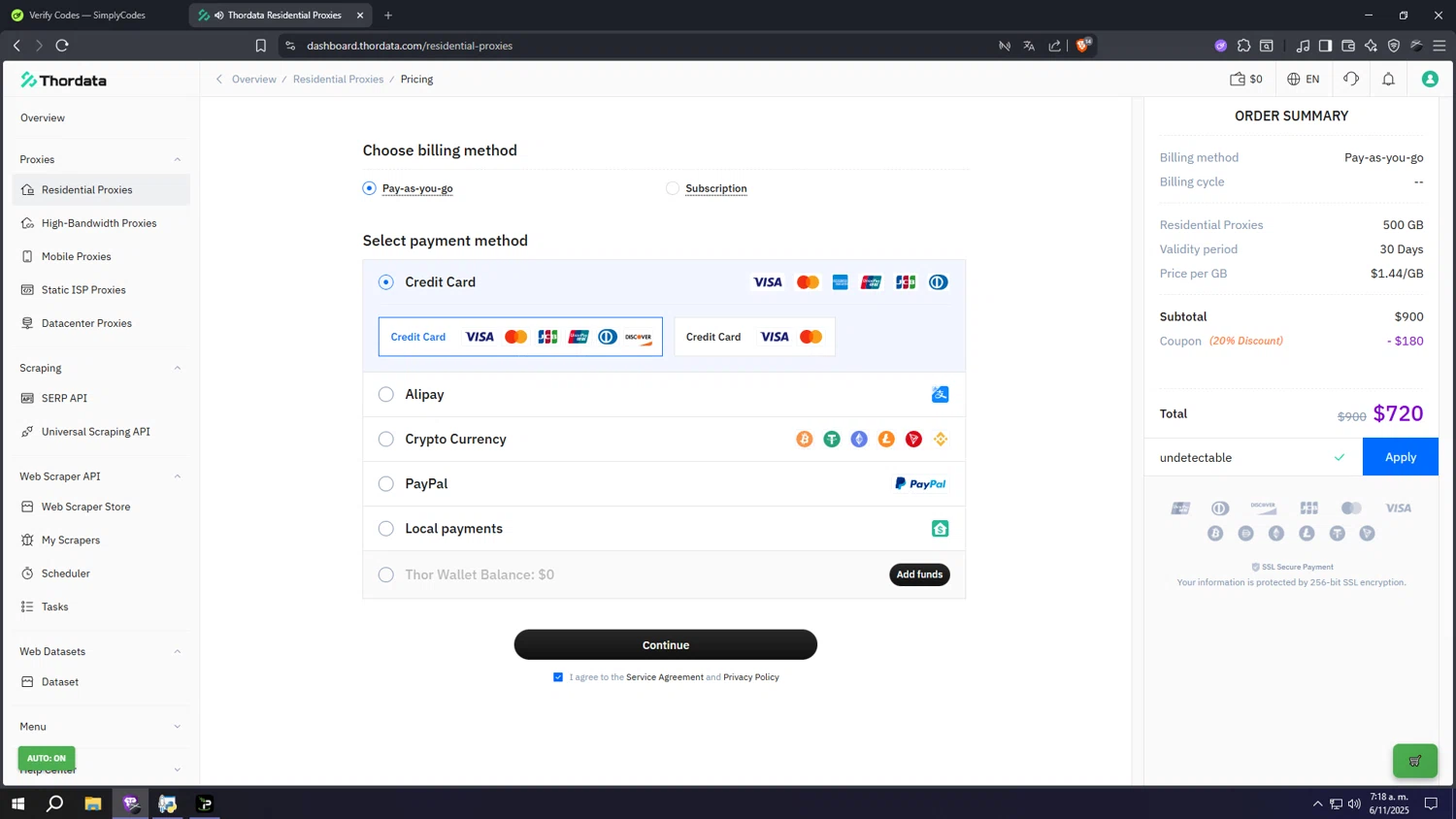This screenshot has width=1456, height=819.
Task: Go to Residential Proxies breadcrumb
Action: [339, 80]
